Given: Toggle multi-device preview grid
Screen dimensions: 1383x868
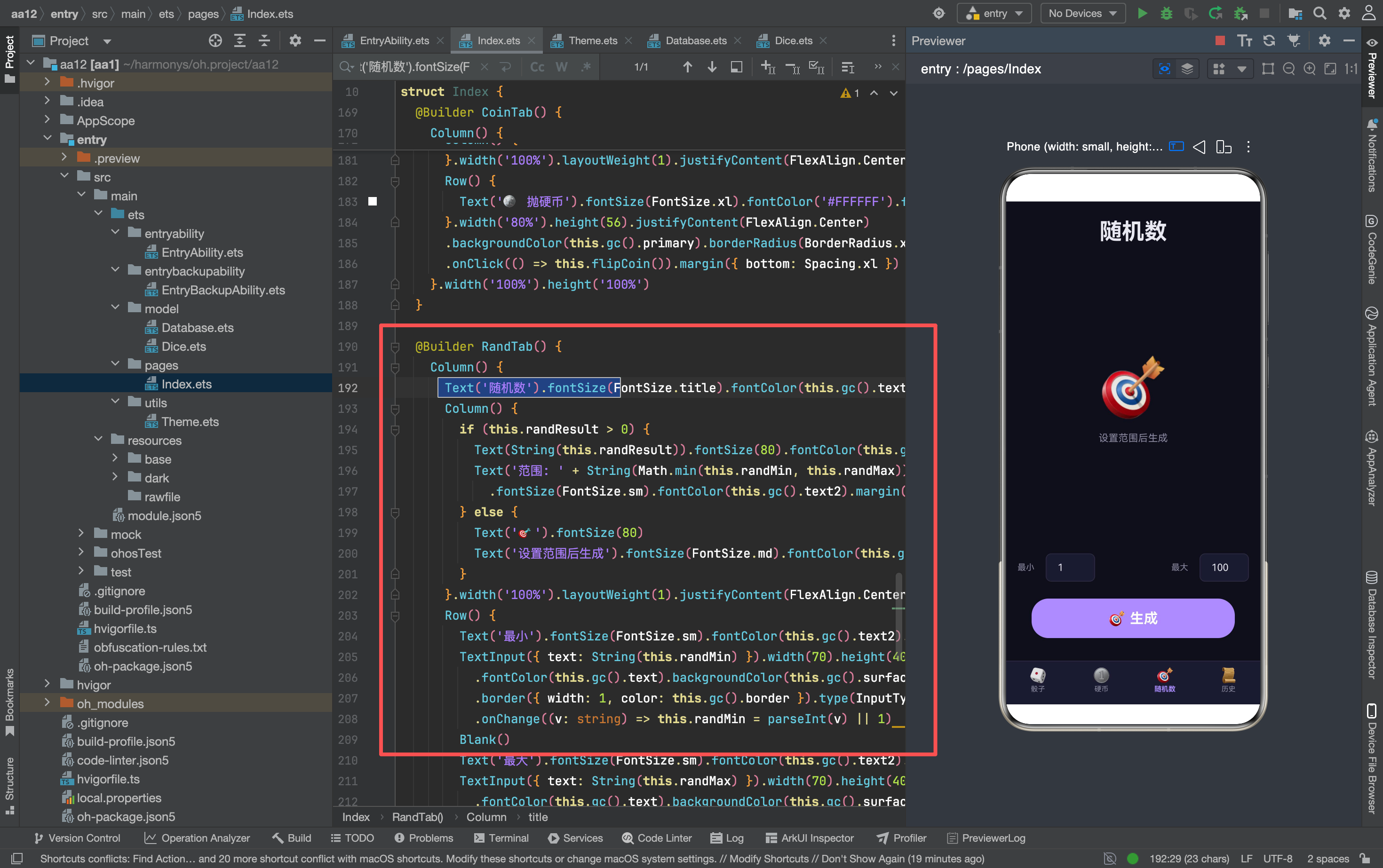Looking at the screenshot, I should (x=1219, y=69).
